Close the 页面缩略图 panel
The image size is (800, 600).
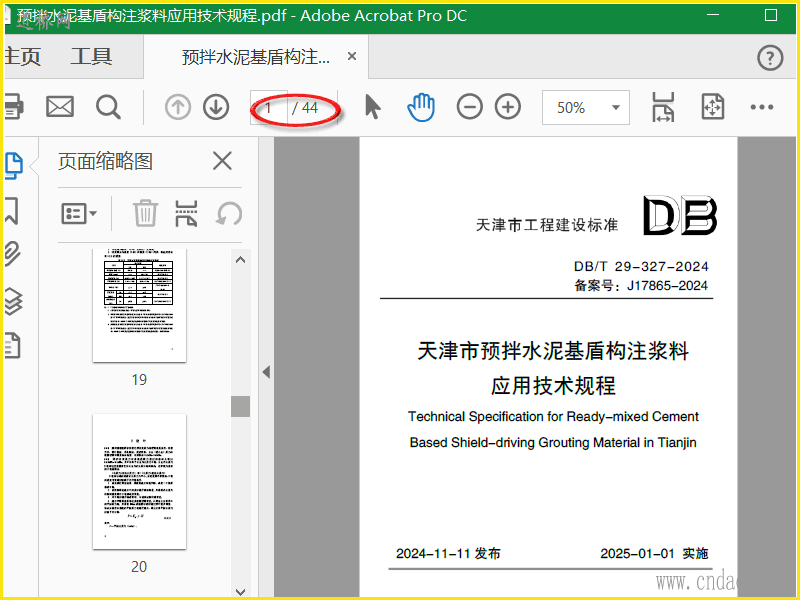point(222,161)
